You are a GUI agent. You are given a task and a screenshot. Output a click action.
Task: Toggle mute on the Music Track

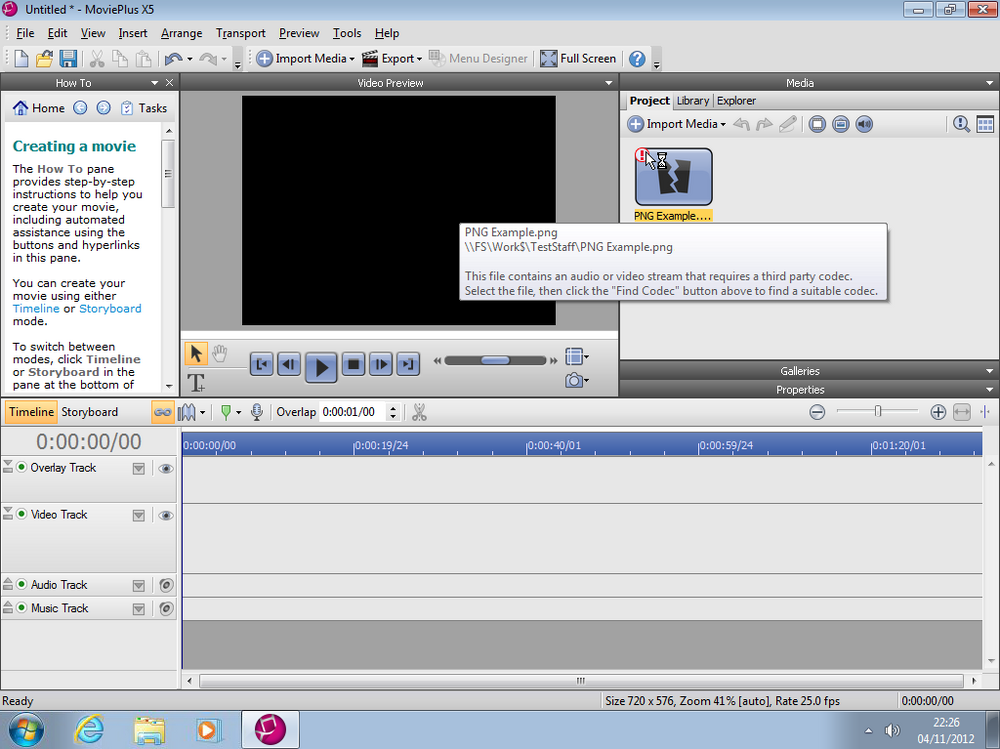[166, 609]
